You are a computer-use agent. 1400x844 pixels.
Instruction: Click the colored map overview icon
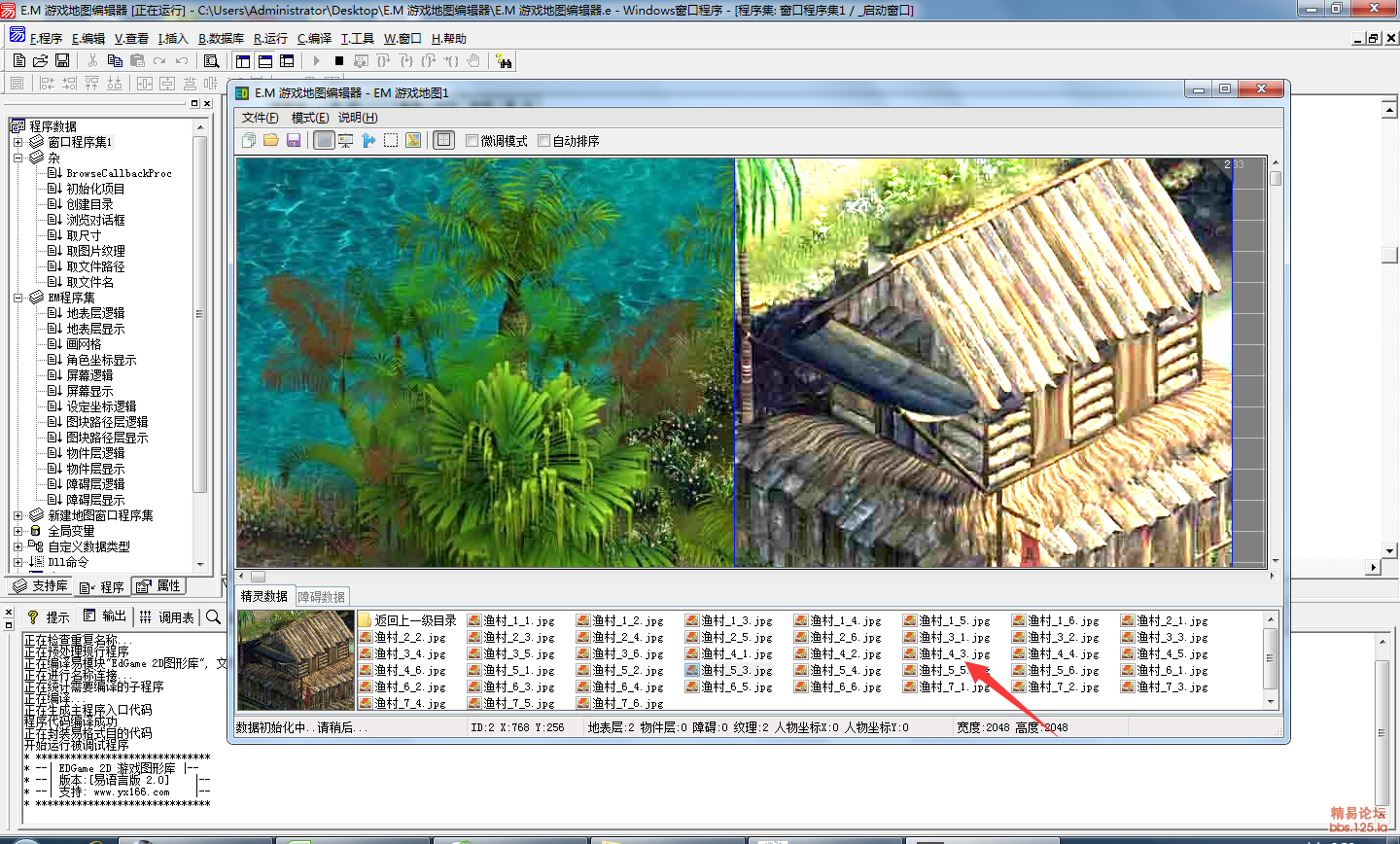[413, 140]
